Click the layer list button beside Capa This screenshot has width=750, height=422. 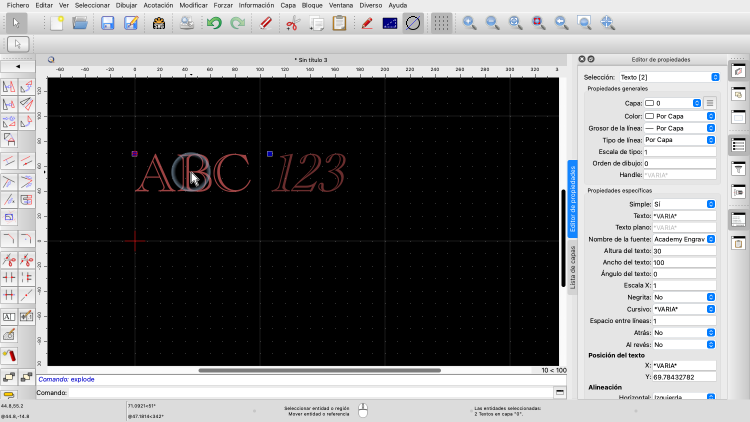click(710, 103)
